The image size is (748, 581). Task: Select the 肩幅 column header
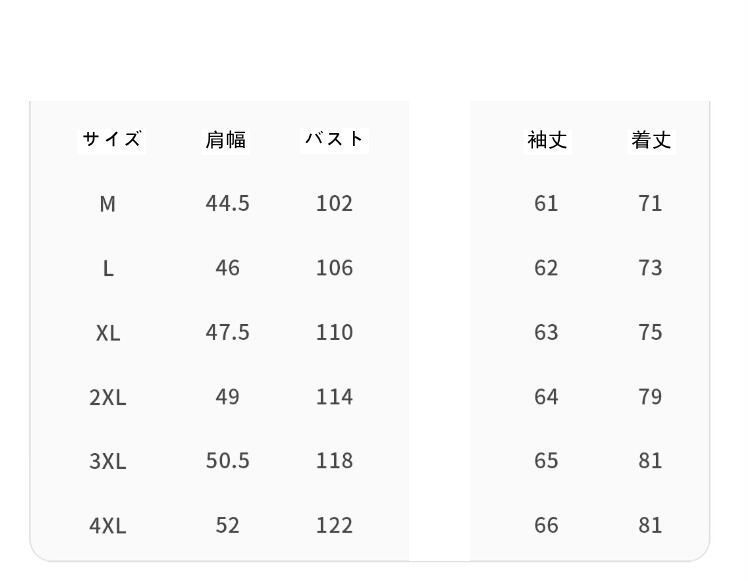point(226,140)
